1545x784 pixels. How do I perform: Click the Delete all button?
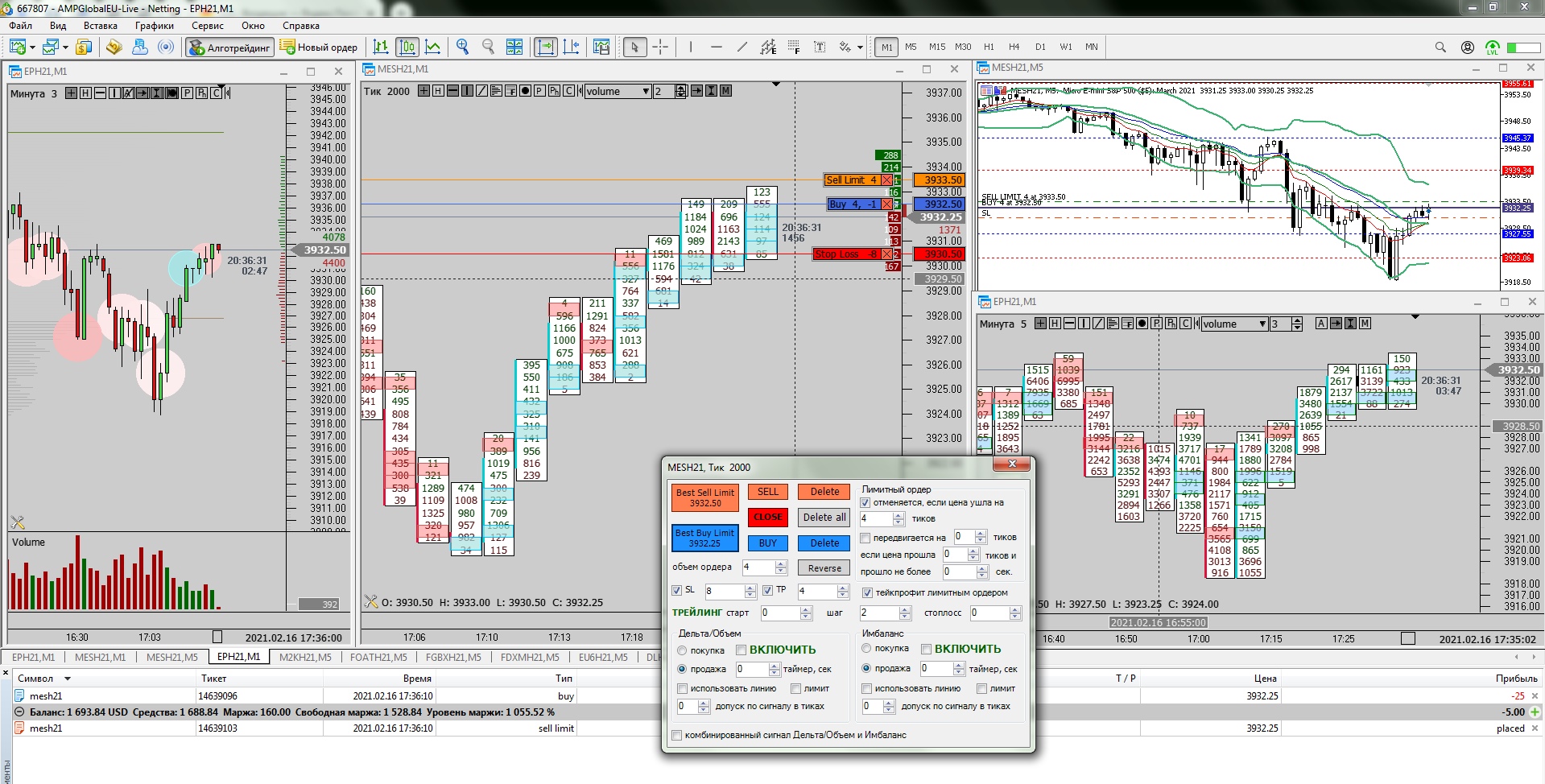click(x=824, y=518)
